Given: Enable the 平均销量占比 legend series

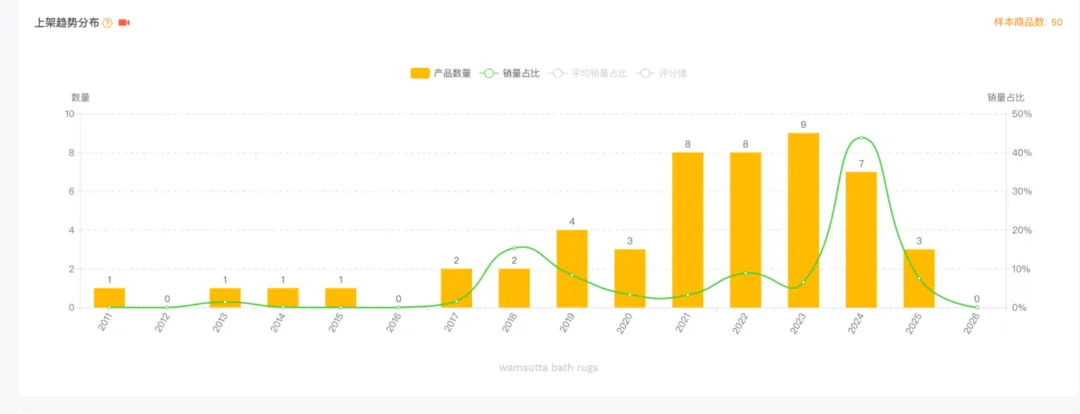Looking at the screenshot, I should 588,73.
